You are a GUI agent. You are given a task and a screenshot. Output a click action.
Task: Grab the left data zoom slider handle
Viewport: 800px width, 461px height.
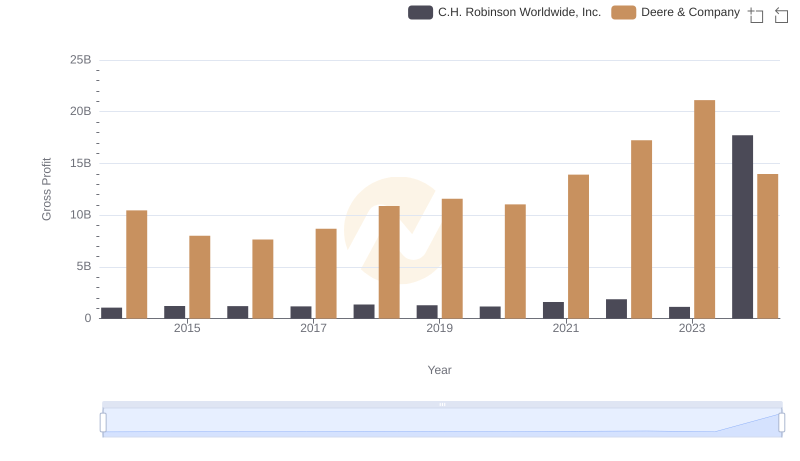pos(103,422)
